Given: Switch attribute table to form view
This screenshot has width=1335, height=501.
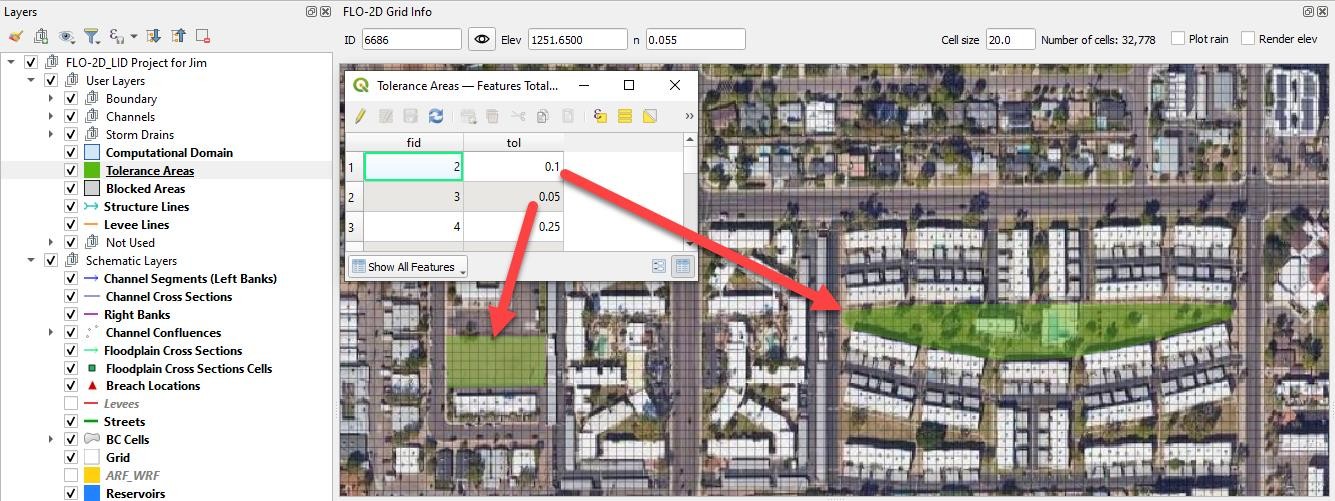Looking at the screenshot, I should 659,267.
